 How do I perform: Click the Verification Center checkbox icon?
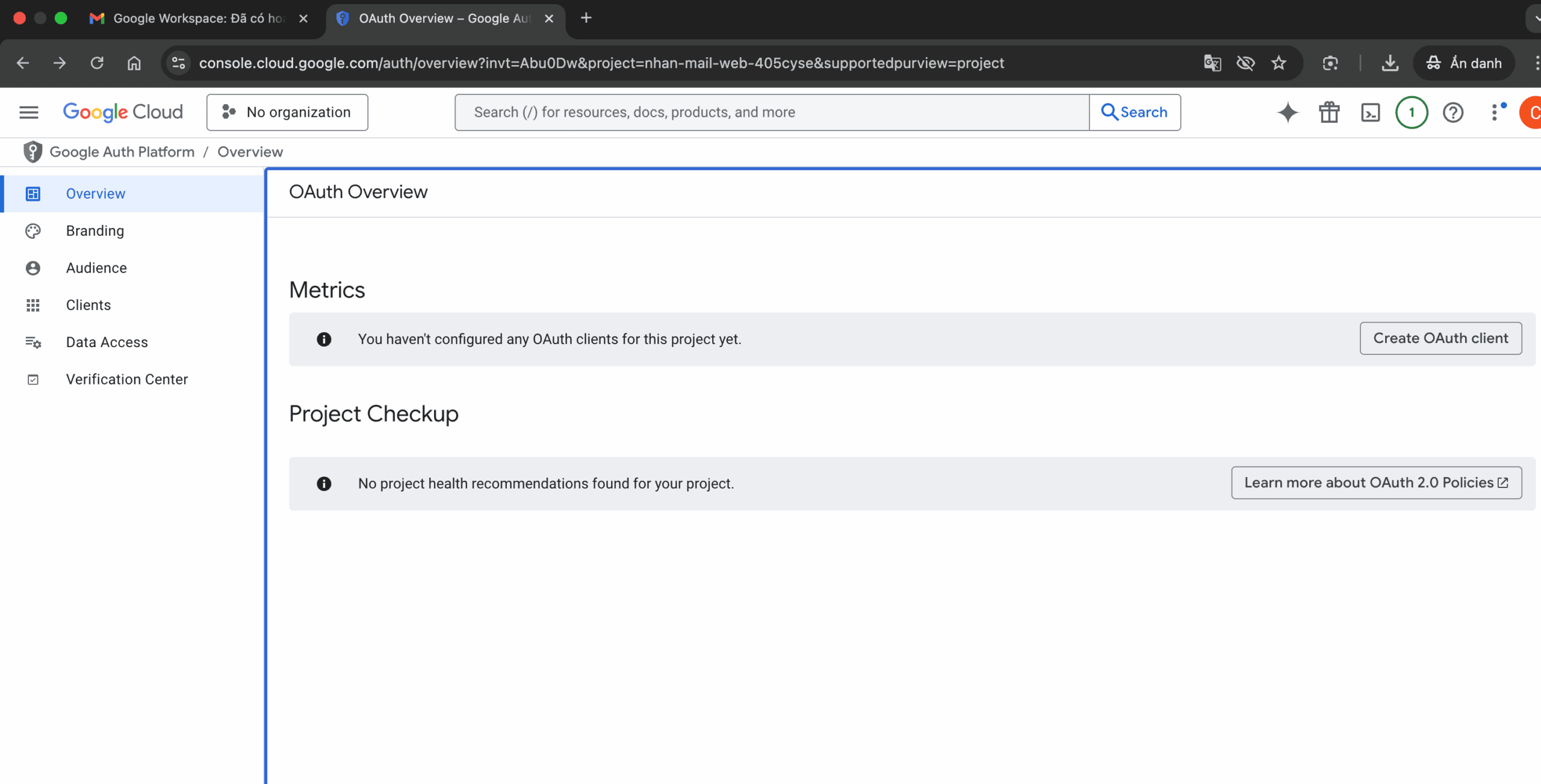(x=33, y=380)
